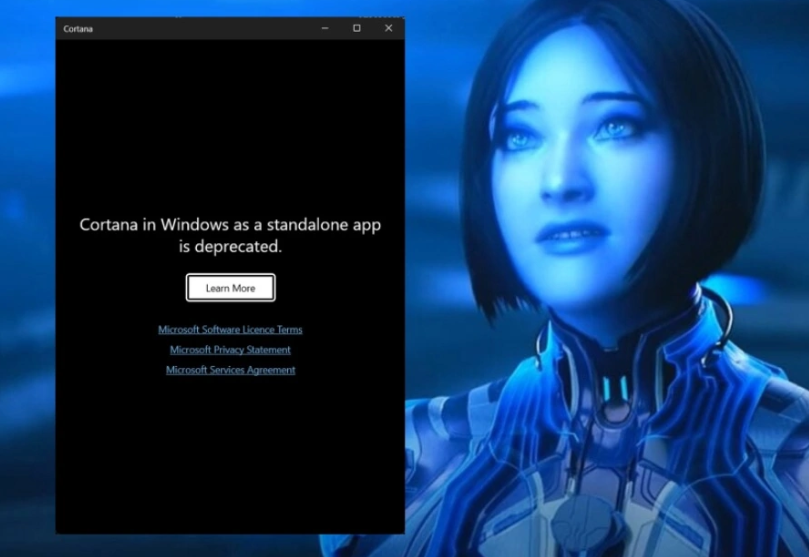The width and height of the screenshot is (809, 557).
Task: Click the Cortana title bar text
Action: (78, 29)
